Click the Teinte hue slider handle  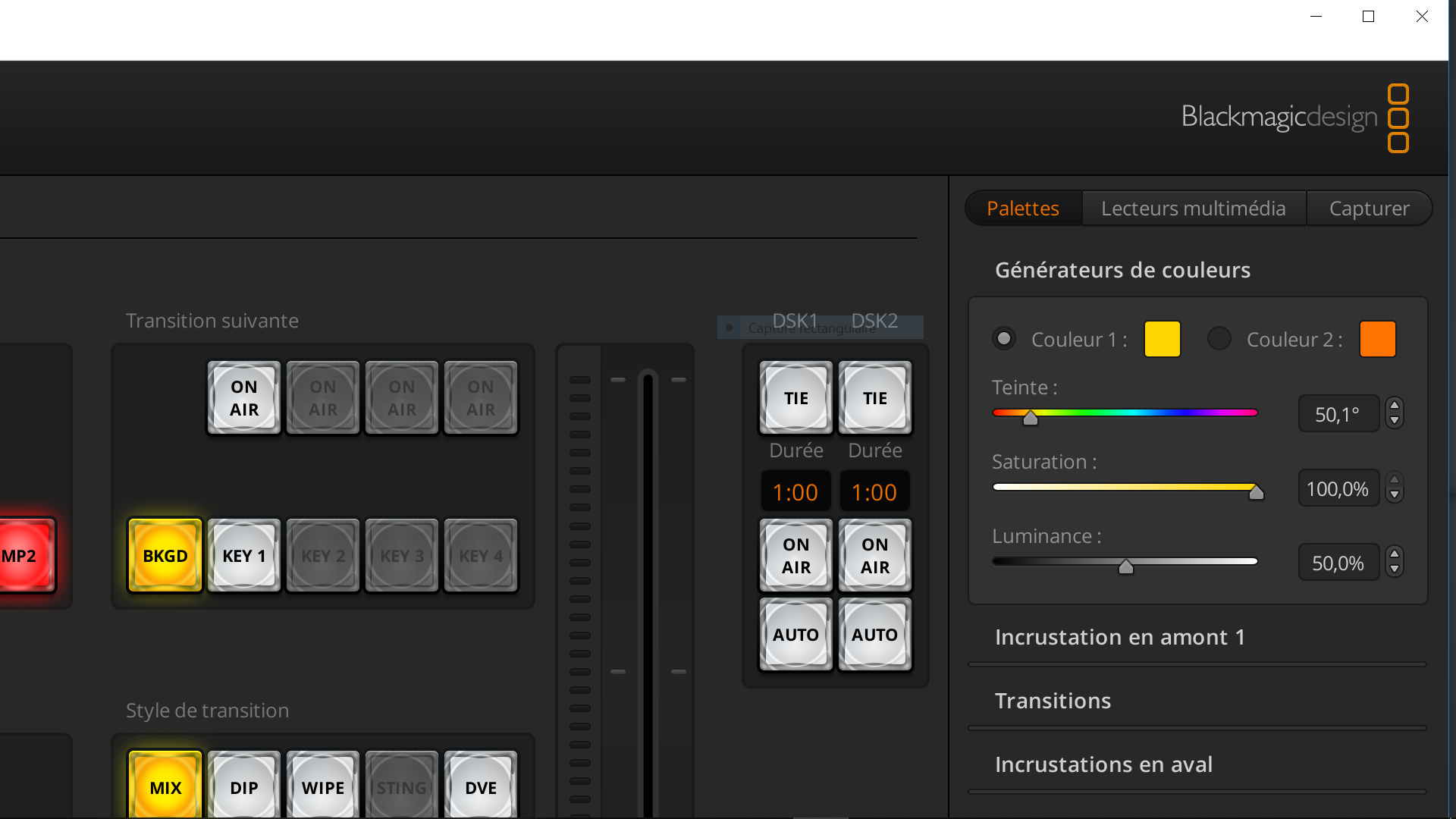coord(1031,417)
